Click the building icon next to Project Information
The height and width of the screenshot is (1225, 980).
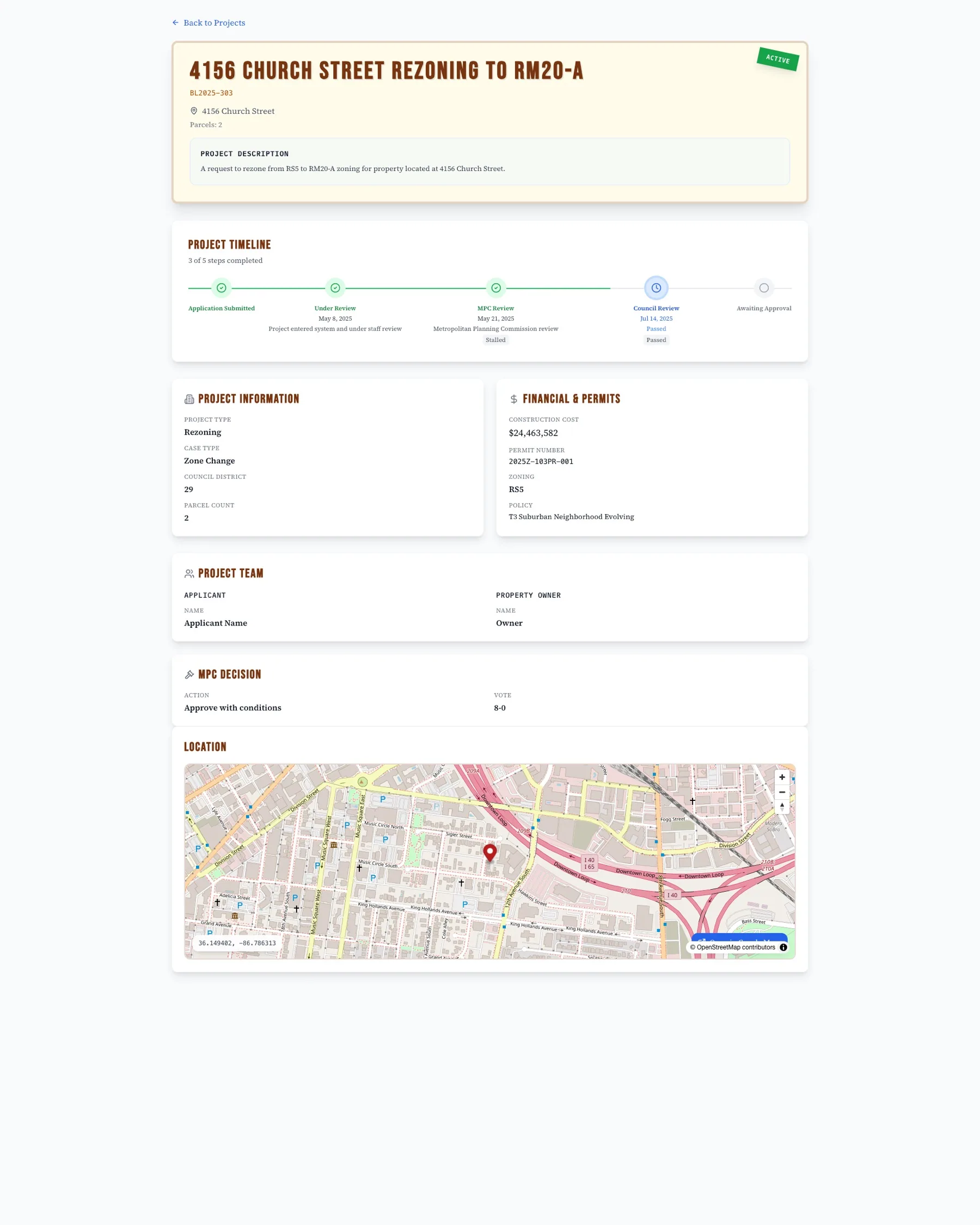[189, 400]
